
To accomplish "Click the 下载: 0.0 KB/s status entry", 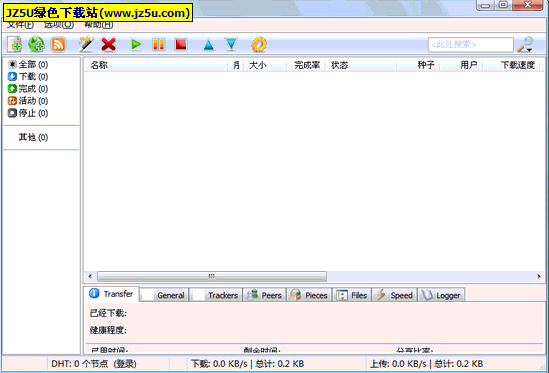I will pyautogui.click(x=247, y=364).
